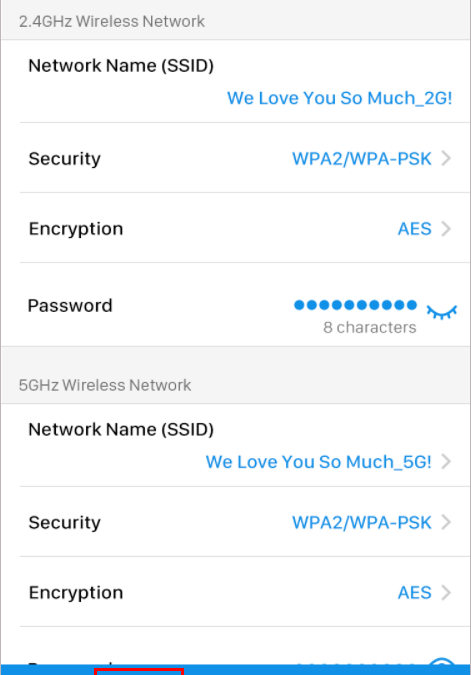Change 5GHz AES encryption value
Viewport: 471px width, 675px height.
click(415, 592)
